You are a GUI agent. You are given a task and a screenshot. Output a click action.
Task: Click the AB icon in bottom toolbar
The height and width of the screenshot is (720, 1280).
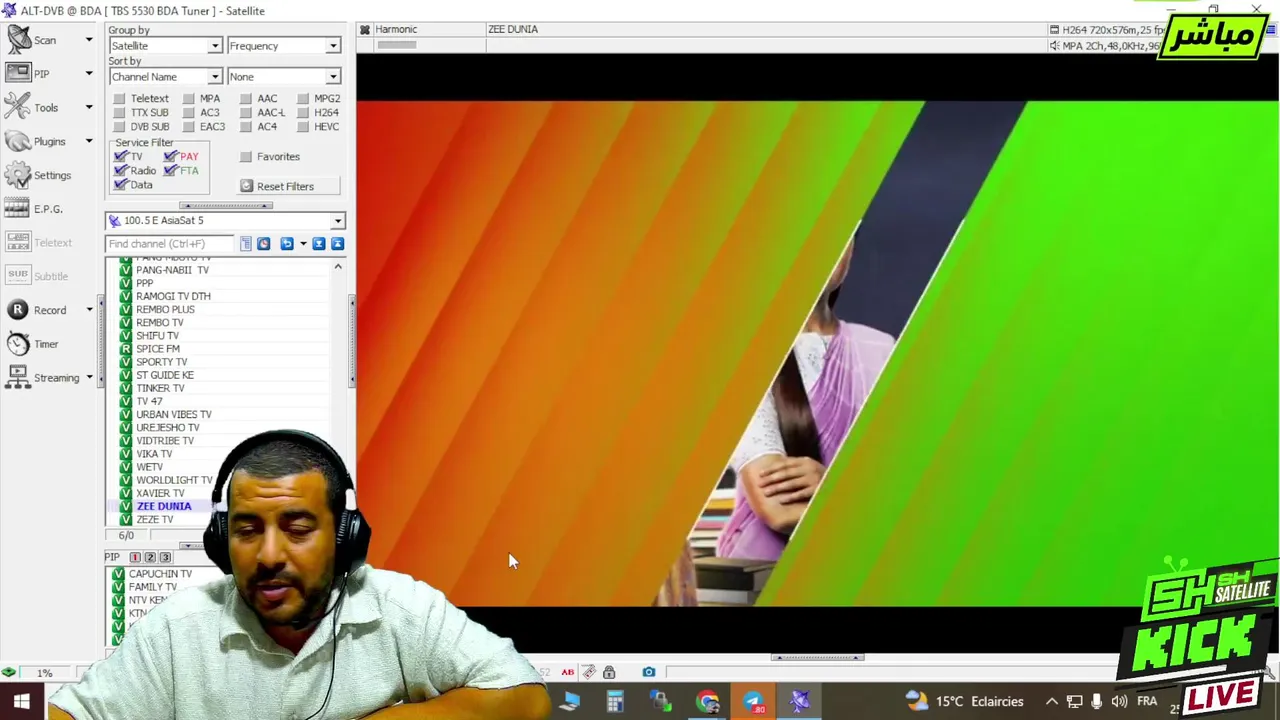tap(568, 672)
